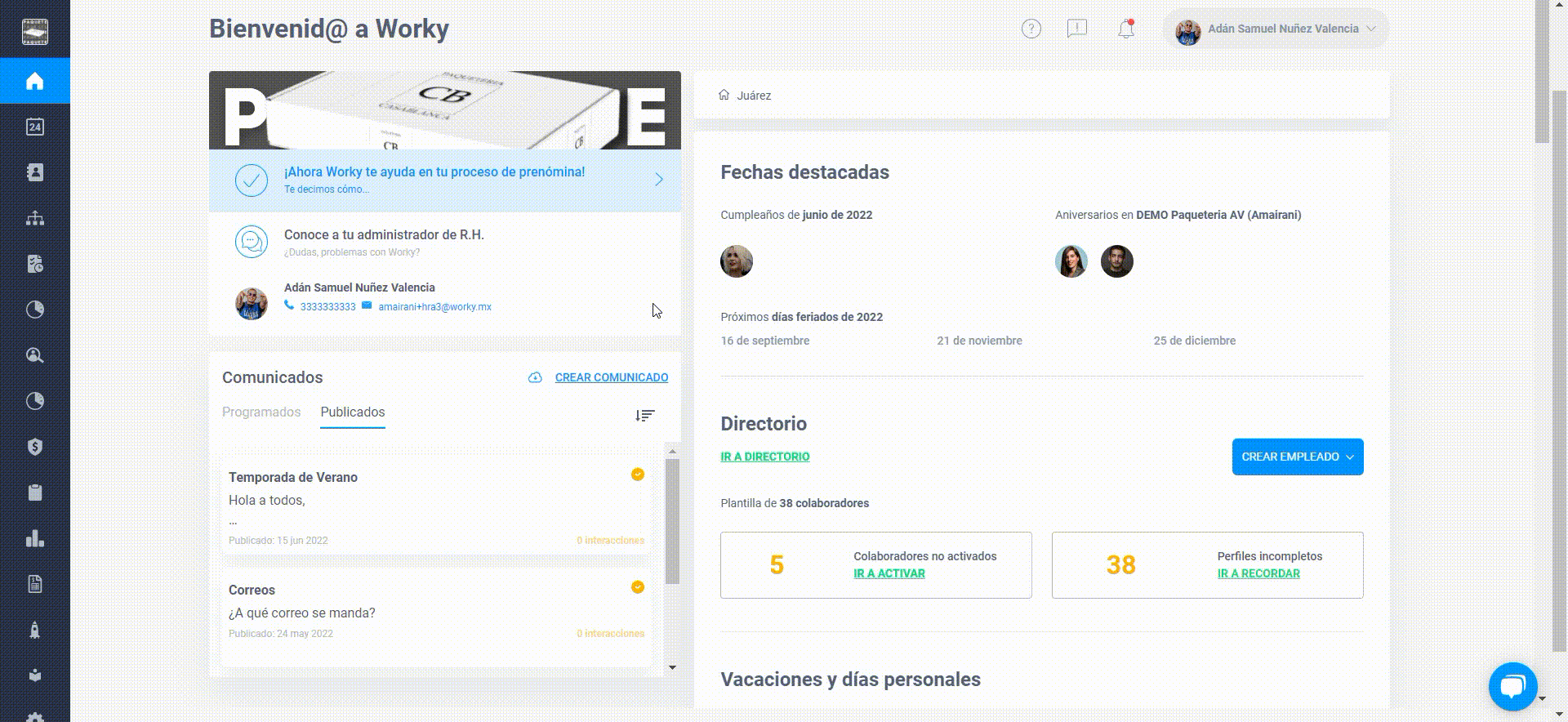Open the notifications bell

coord(1126,29)
